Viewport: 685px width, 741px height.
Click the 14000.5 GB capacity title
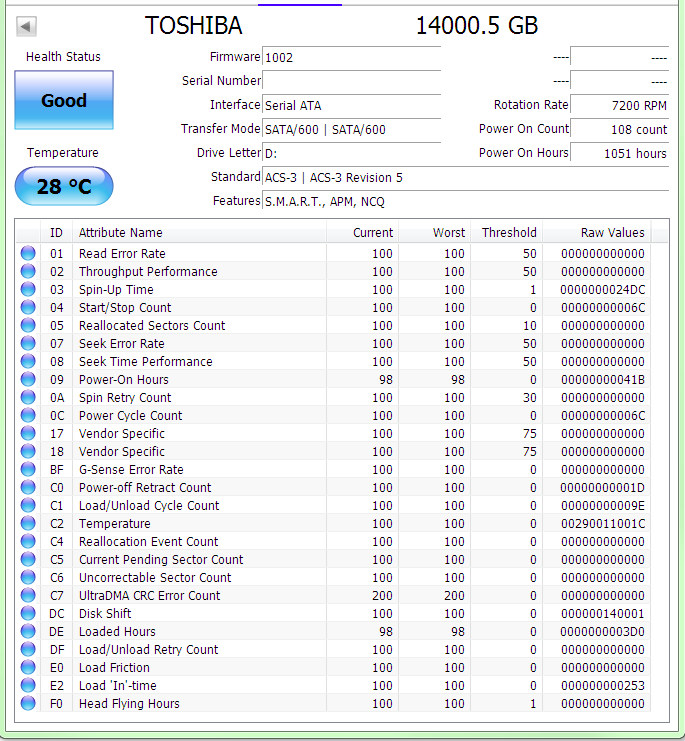pyautogui.click(x=477, y=26)
